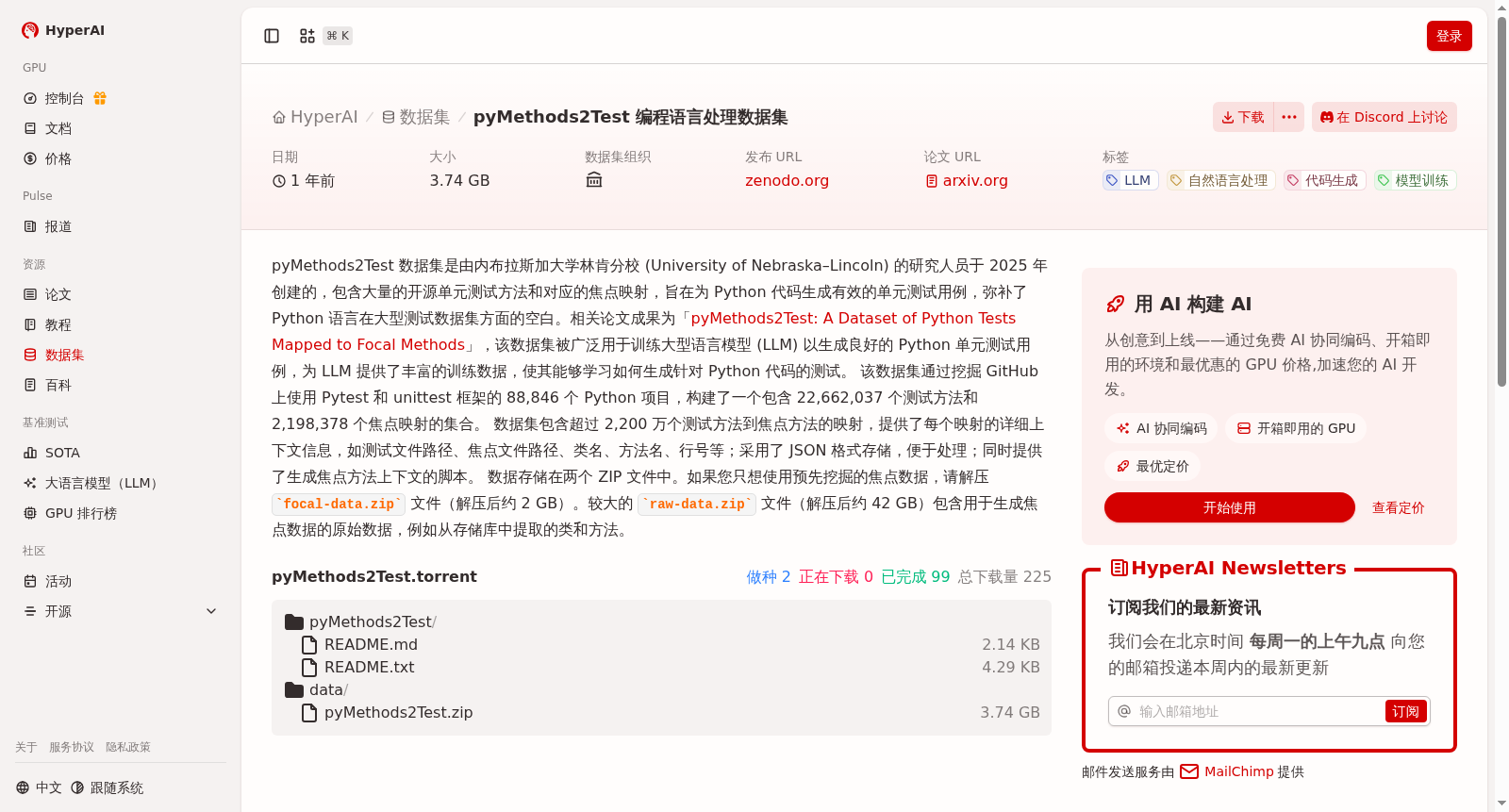Click the 数据集 breadcrumb link
This screenshot has width=1509, height=812.
coord(416,117)
